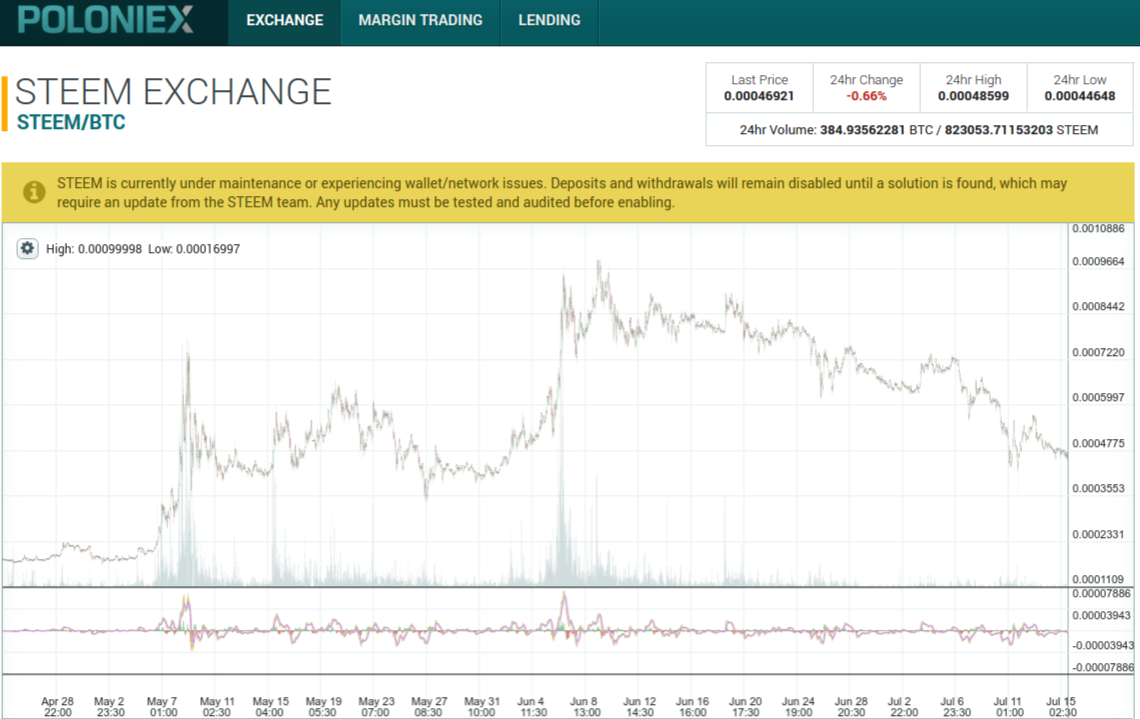Screen dimensions: 1140x719
Task: Click the 0.0009664 price axis label
Action: coord(1098,261)
